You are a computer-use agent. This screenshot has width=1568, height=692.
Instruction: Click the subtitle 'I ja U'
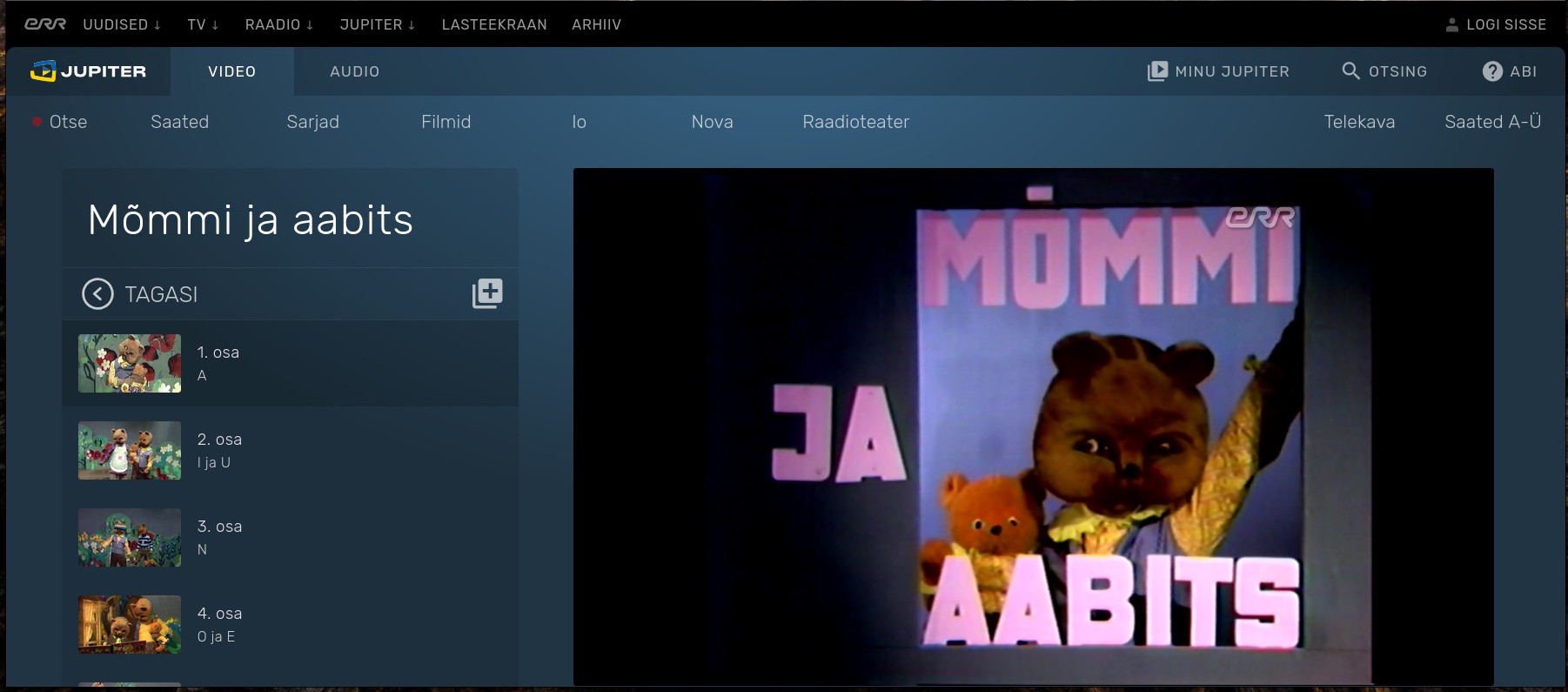click(214, 463)
